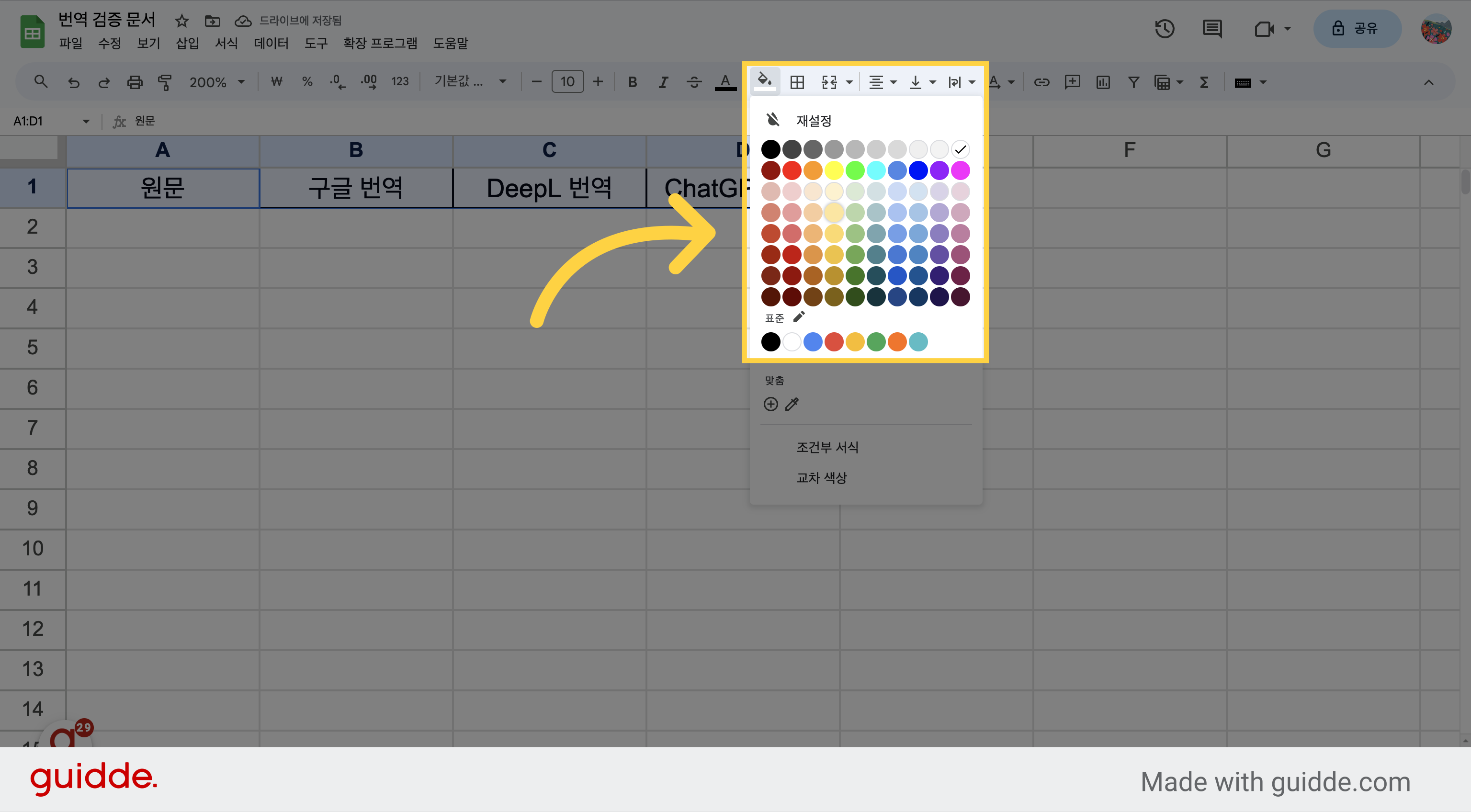Viewport: 1471px width, 812px height.
Task: Redo the last action
Action: tap(104, 82)
